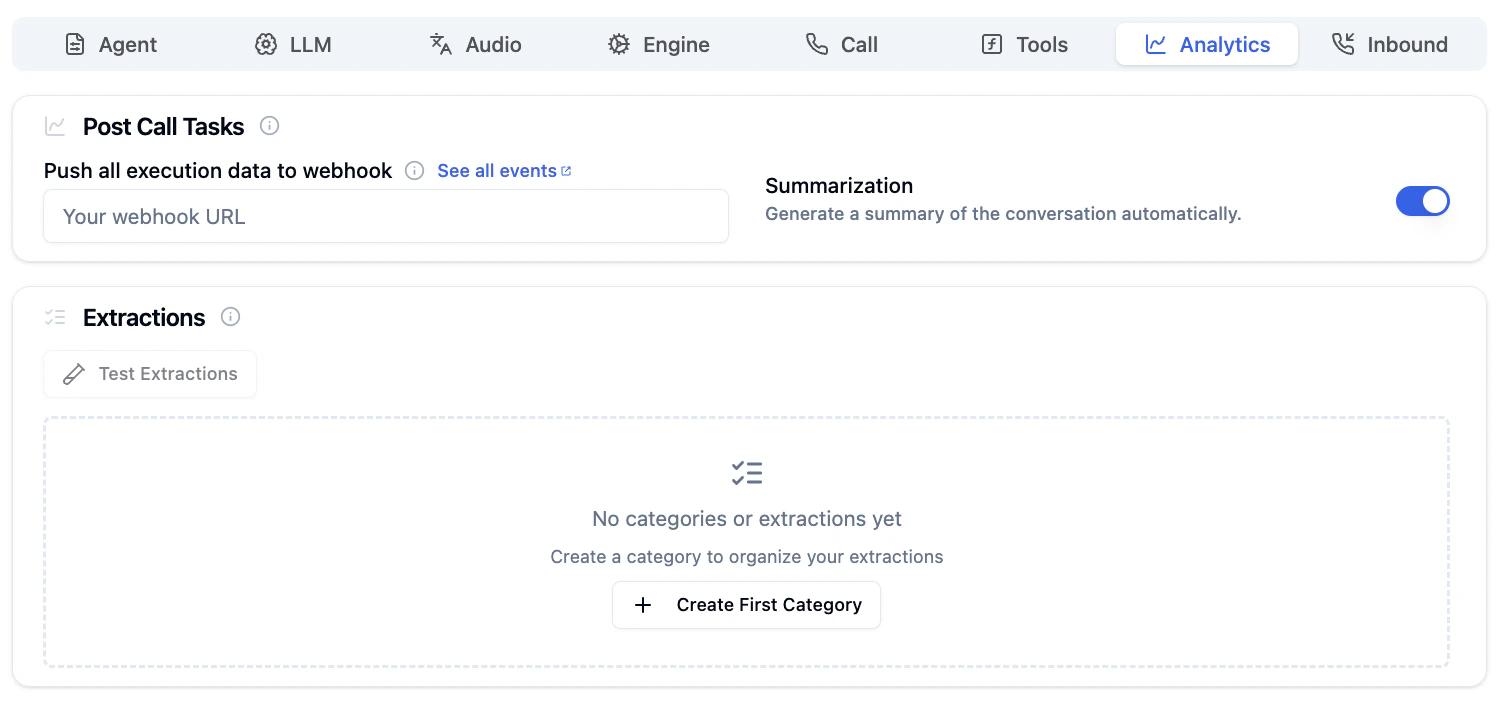
Task: Disable the Summarization toggle
Action: click(1422, 201)
